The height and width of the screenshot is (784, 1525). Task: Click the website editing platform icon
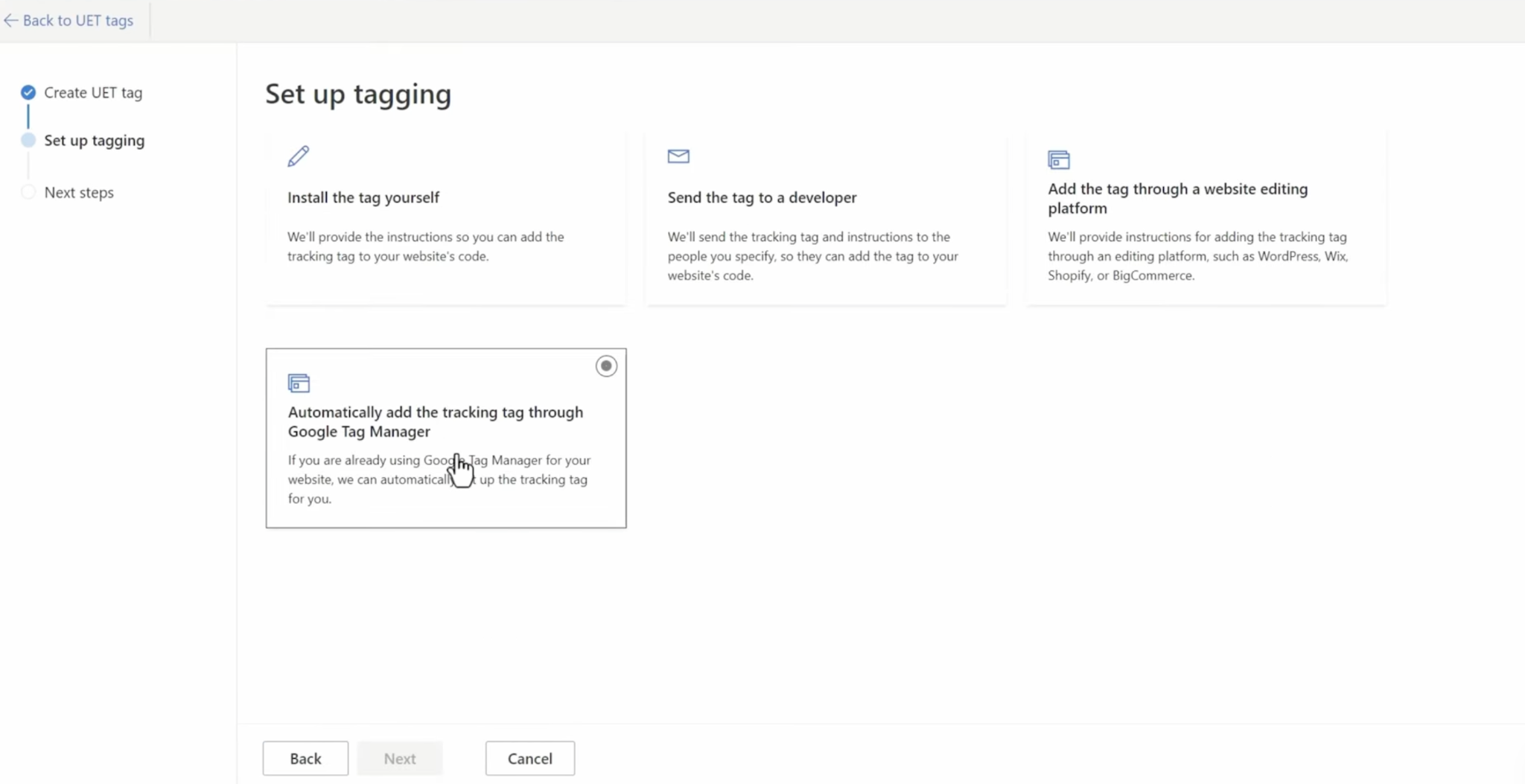pos(1059,159)
